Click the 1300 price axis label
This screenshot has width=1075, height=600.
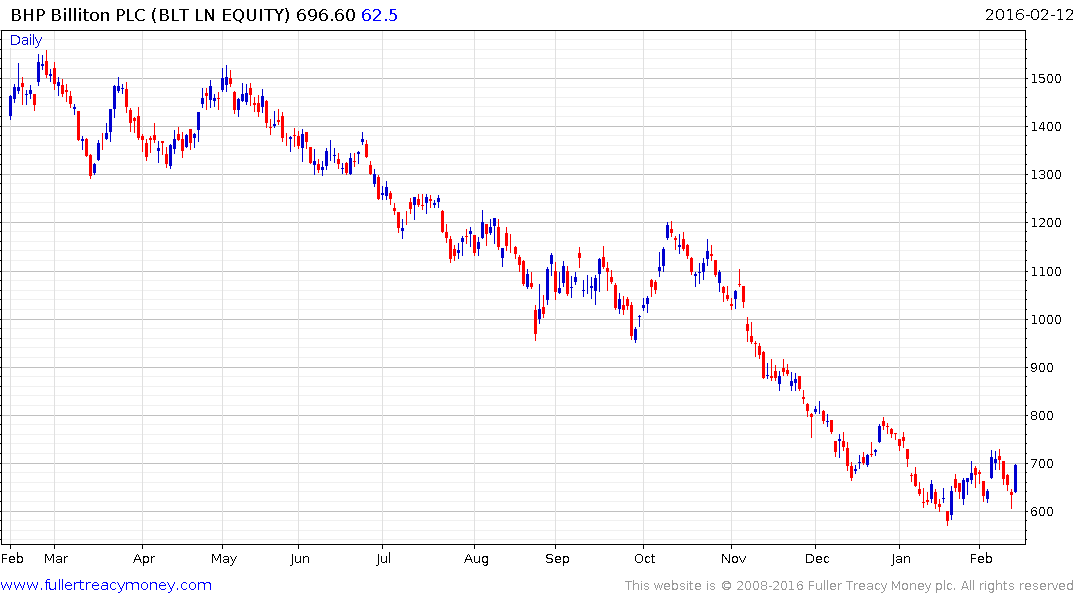point(1046,175)
